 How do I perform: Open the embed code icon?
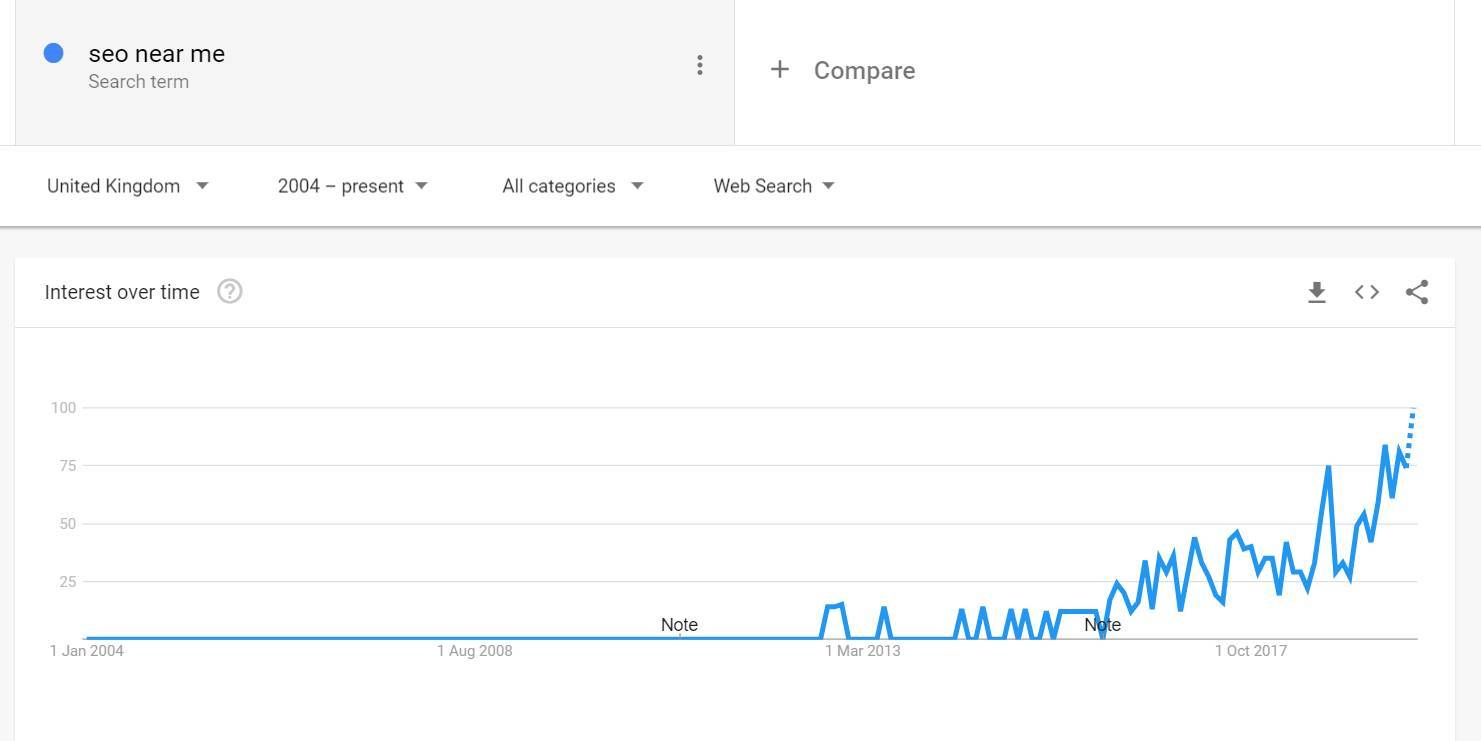point(1367,292)
